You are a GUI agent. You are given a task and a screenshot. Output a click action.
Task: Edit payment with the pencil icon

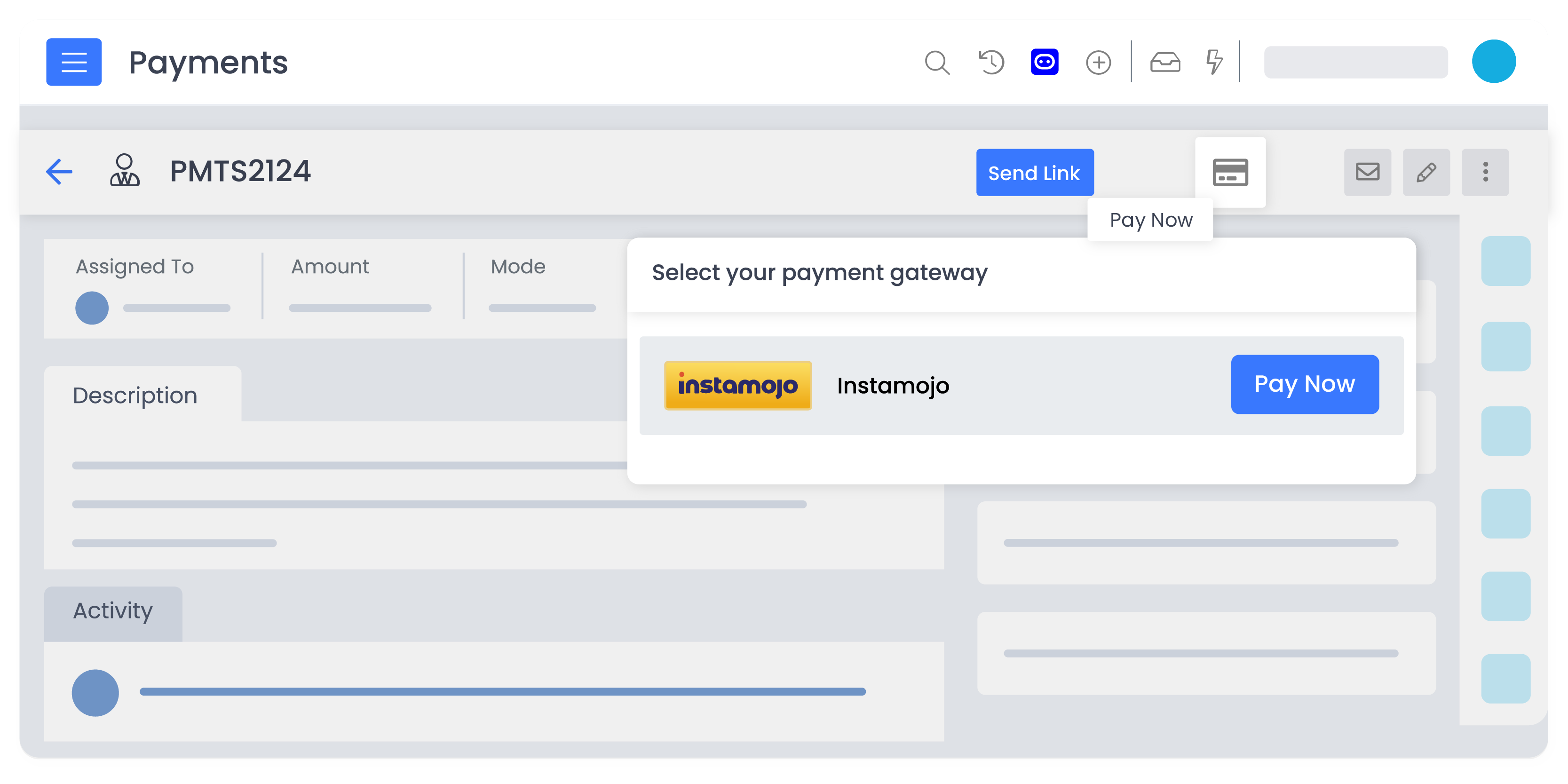(1426, 172)
